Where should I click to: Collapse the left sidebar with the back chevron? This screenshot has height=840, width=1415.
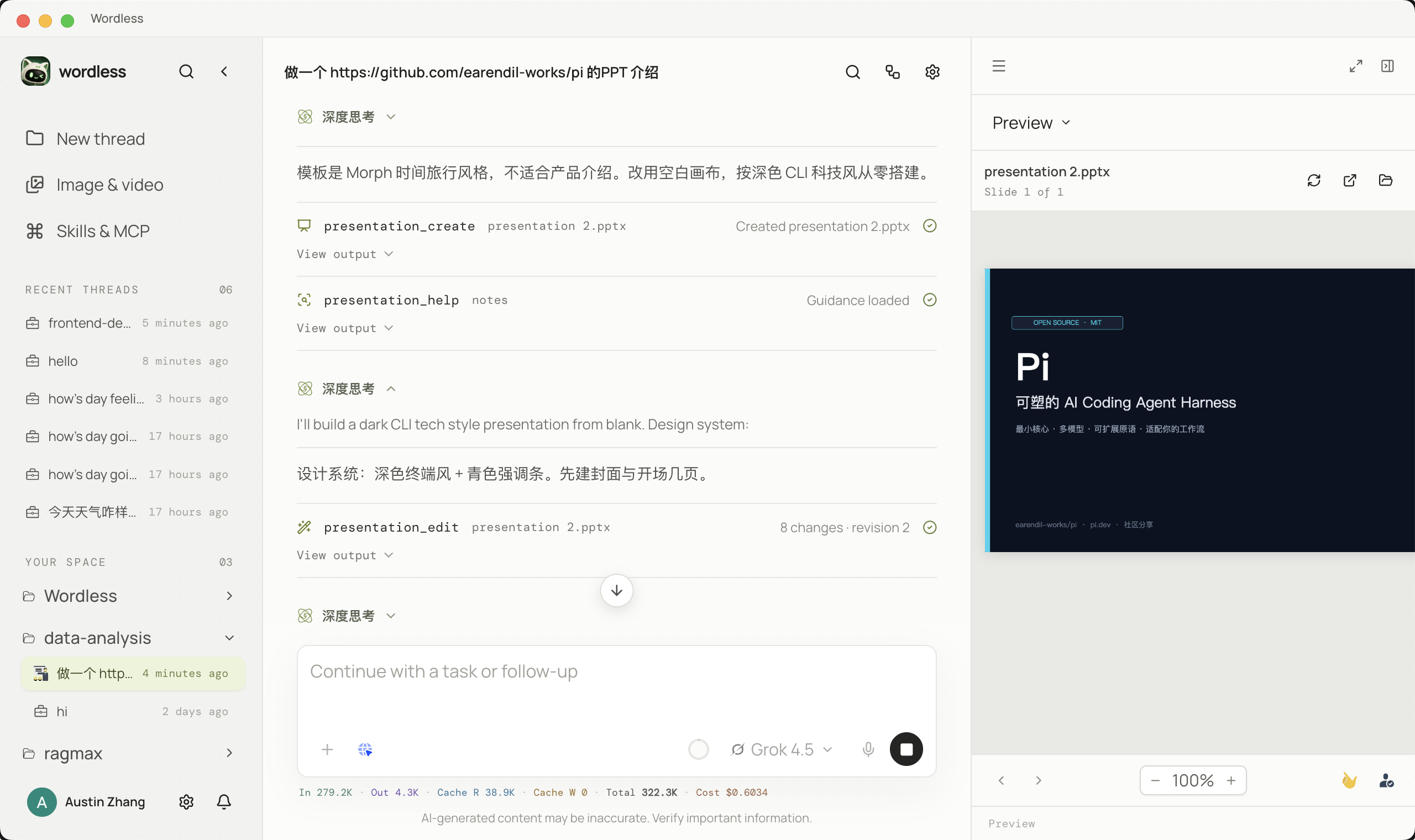click(x=224, y=71)
